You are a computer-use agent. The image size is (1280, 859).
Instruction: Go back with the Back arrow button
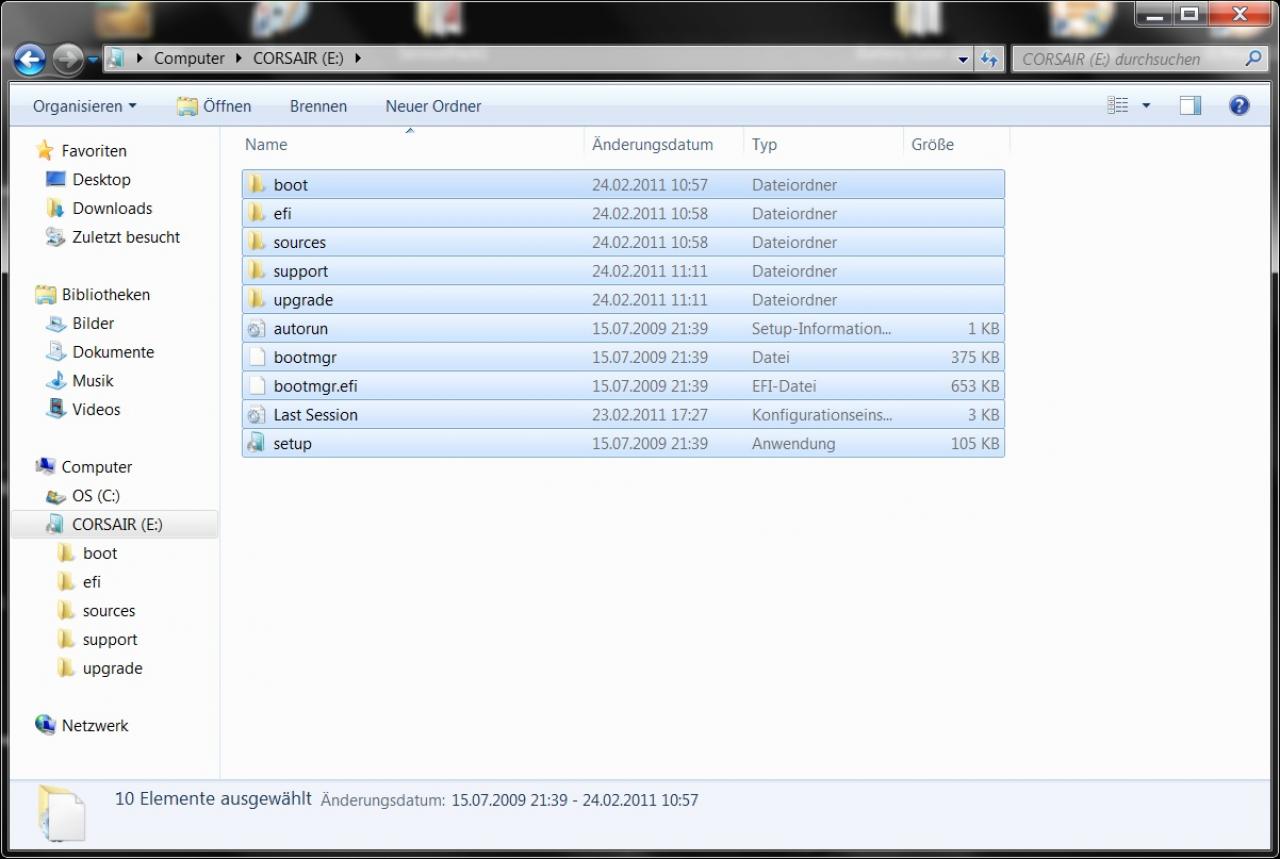click(x=30, y=60)
